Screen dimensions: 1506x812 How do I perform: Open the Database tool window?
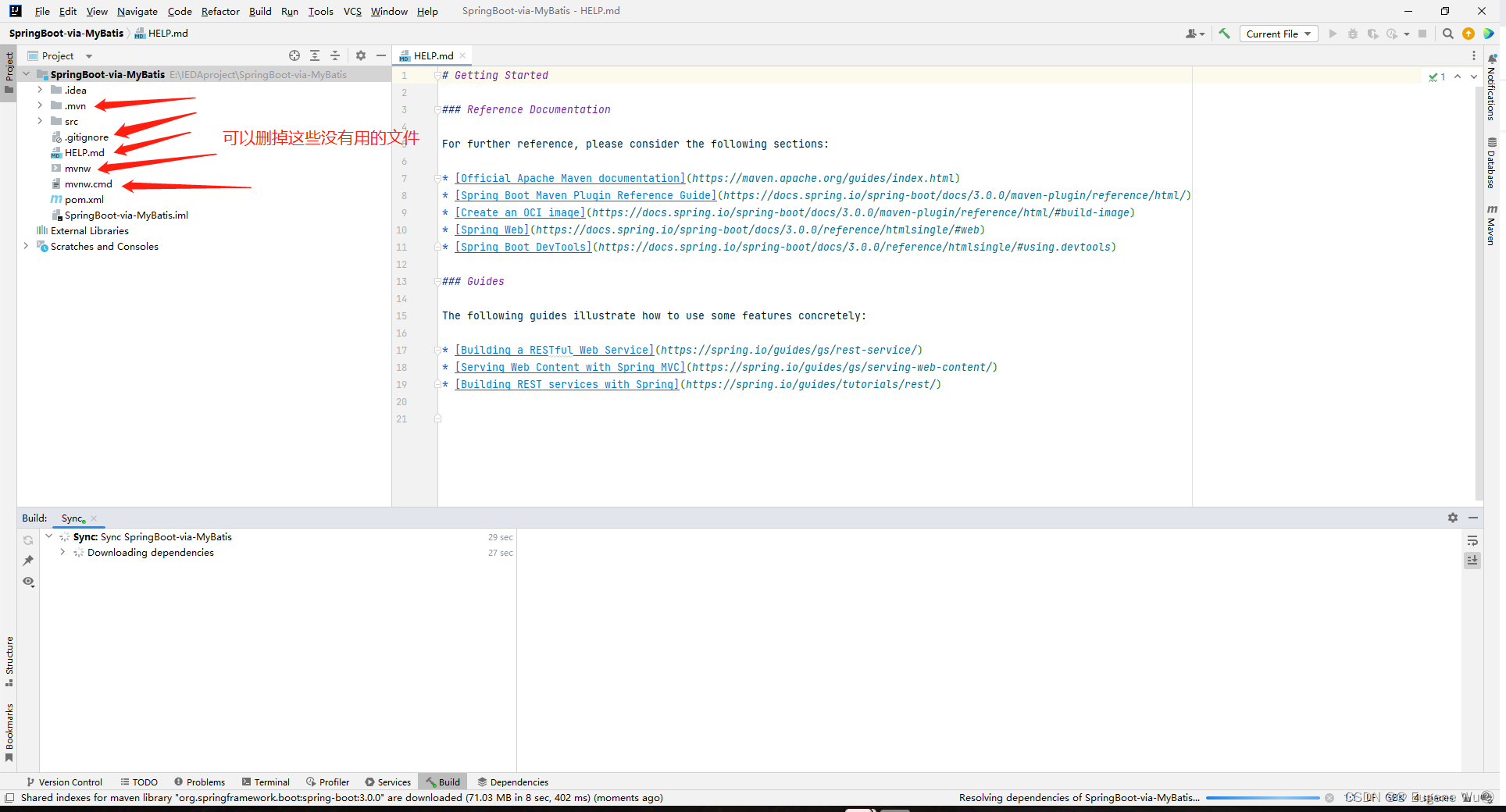pos(1491,162)
